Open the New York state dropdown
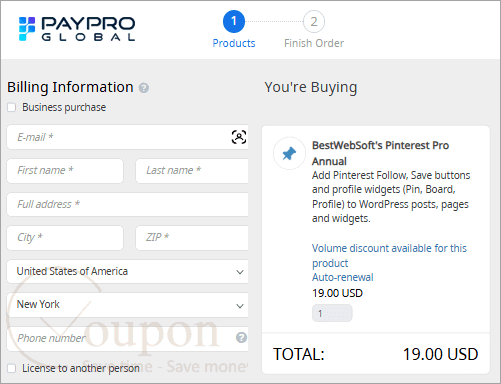Viewport: 501px width, 384px height. point(127,305)
